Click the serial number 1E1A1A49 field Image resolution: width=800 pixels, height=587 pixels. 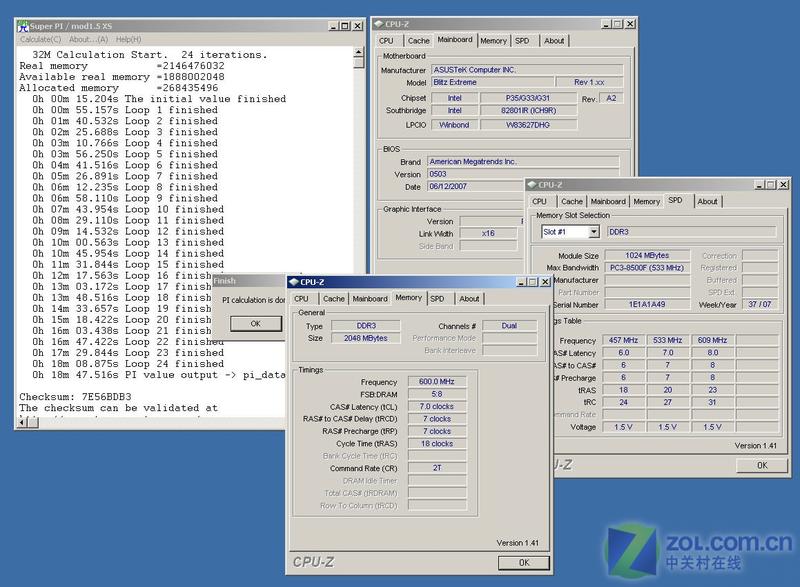point(647,304)
